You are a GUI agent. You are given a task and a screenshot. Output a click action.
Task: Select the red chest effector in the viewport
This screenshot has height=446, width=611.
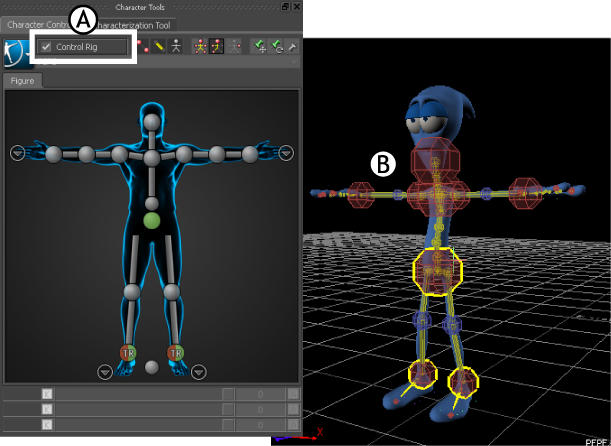click(x=438, y=196)
